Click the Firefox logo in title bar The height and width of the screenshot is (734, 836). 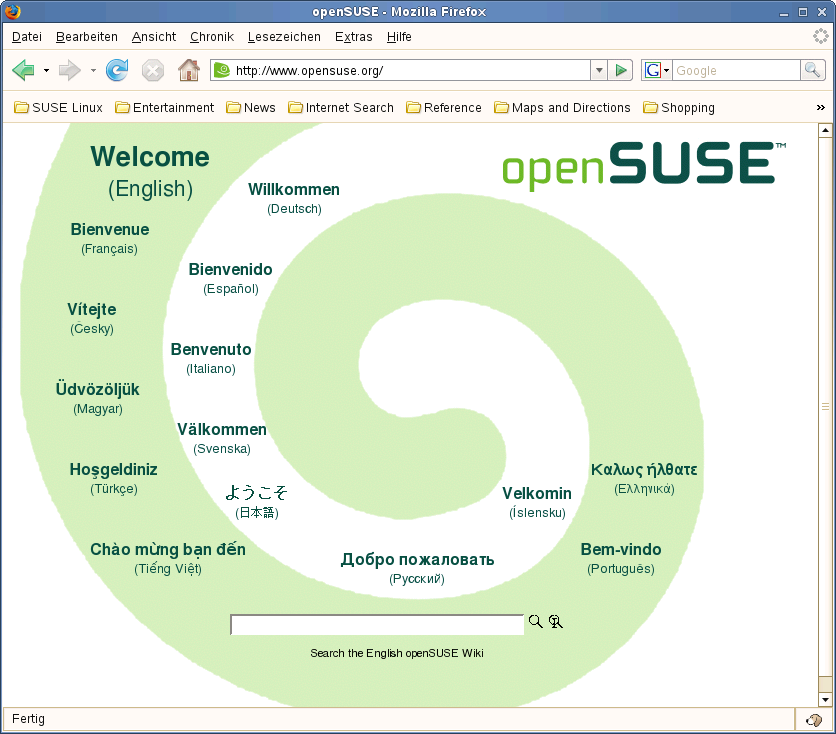pyautogui.click(x=12, y=11)
